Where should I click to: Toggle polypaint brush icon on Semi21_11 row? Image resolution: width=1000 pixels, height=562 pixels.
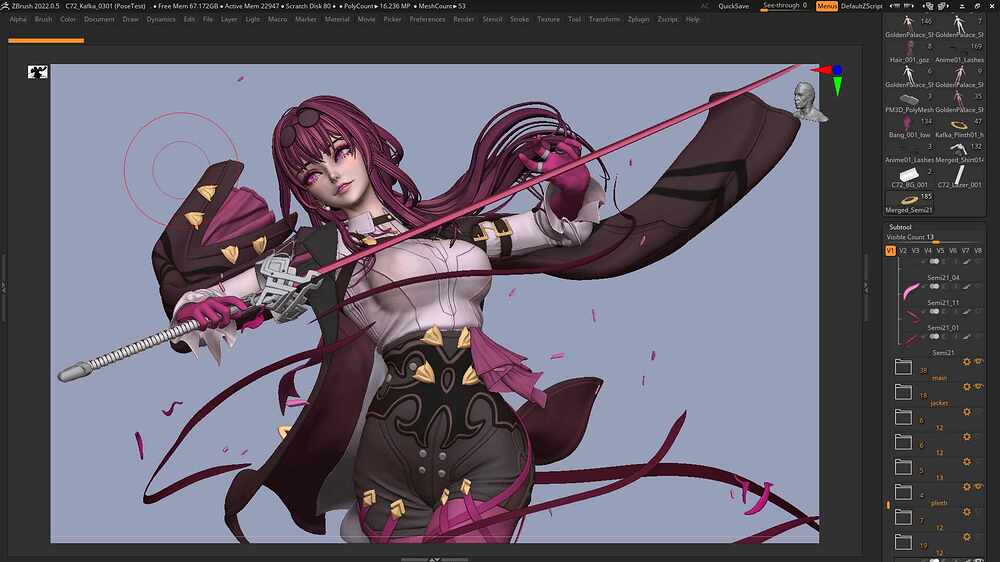[x=967, y=311]
